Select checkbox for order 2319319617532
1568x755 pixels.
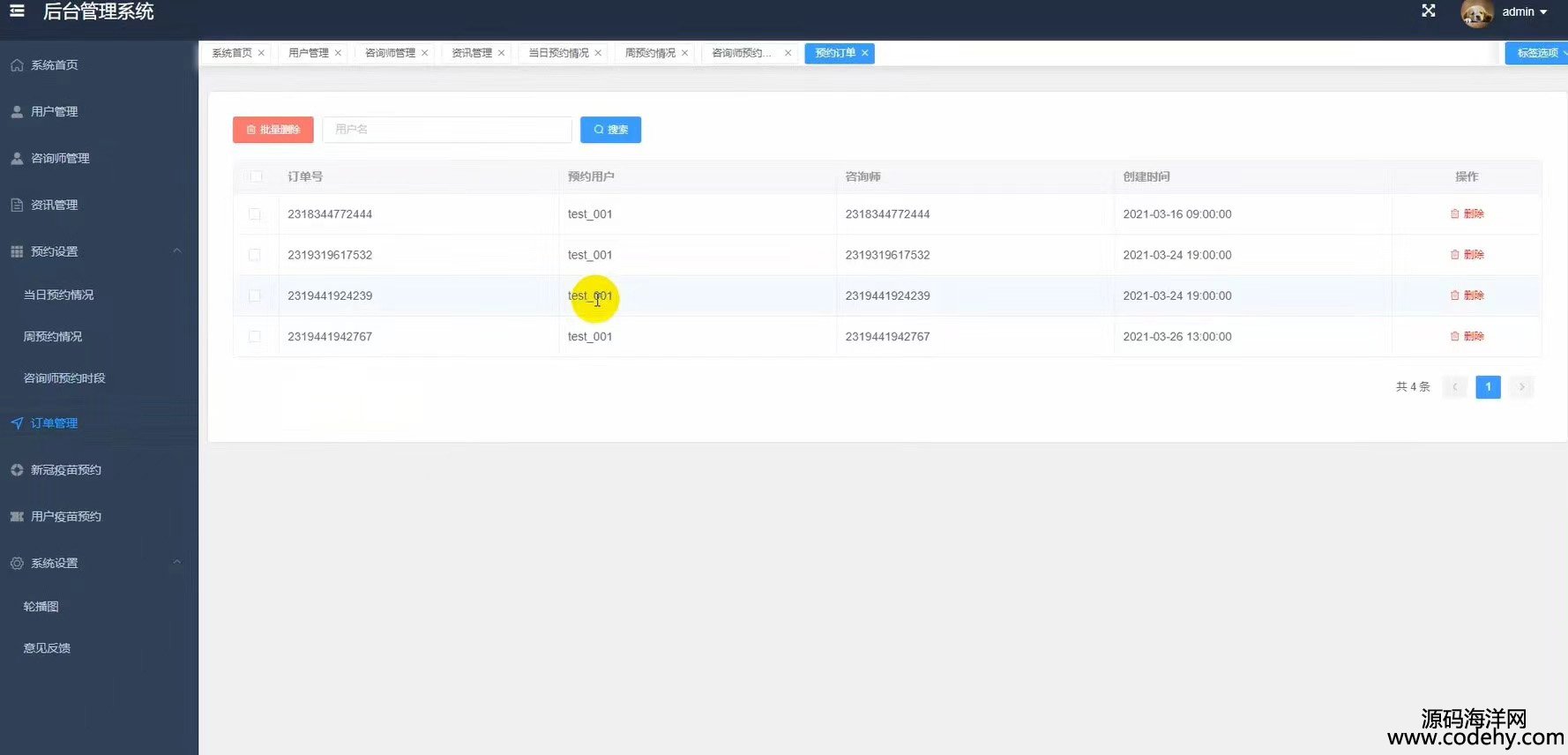[x=255, y=255]
